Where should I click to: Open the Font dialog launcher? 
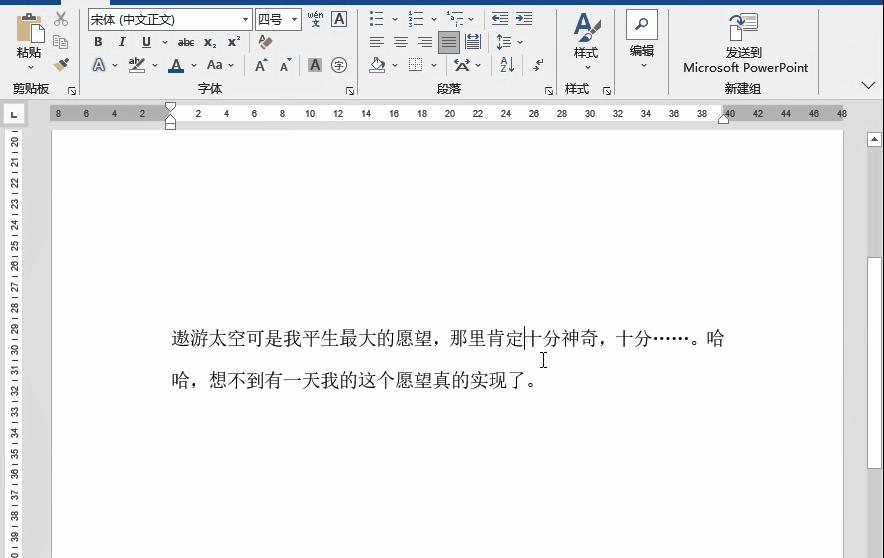[x=350, y=90]
